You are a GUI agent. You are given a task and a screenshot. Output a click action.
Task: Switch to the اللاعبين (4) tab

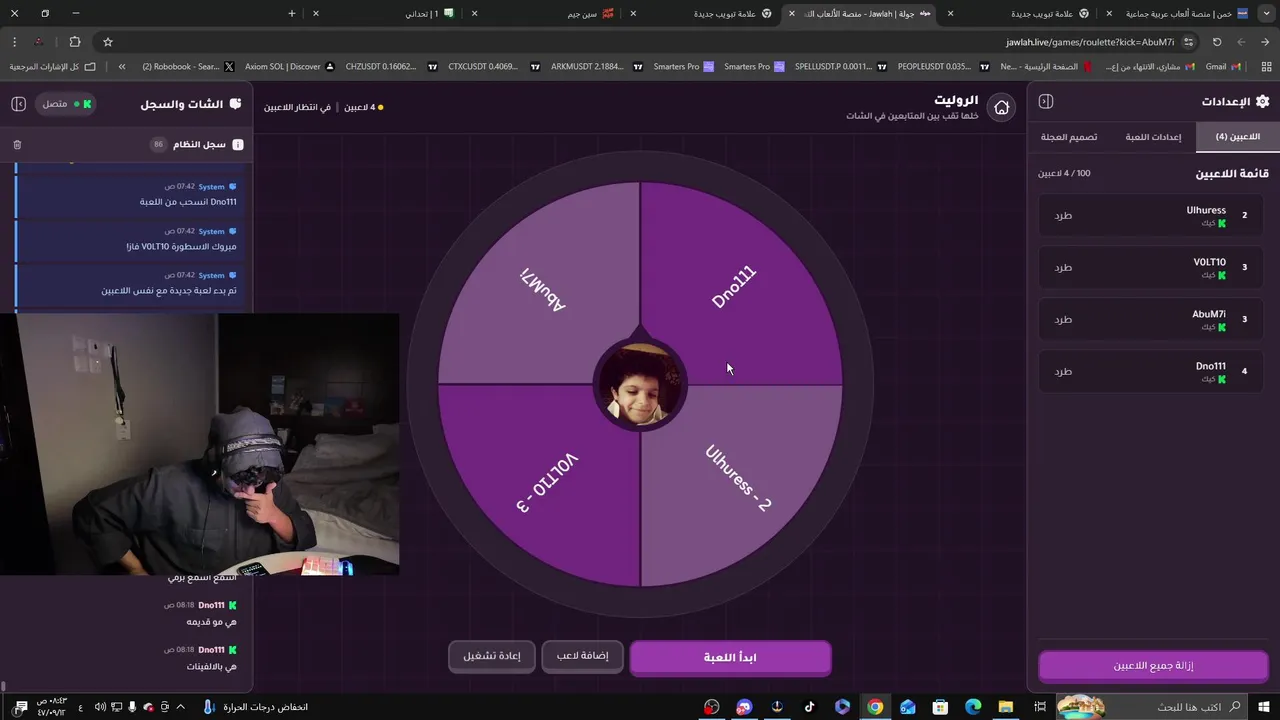(1237, 137)
